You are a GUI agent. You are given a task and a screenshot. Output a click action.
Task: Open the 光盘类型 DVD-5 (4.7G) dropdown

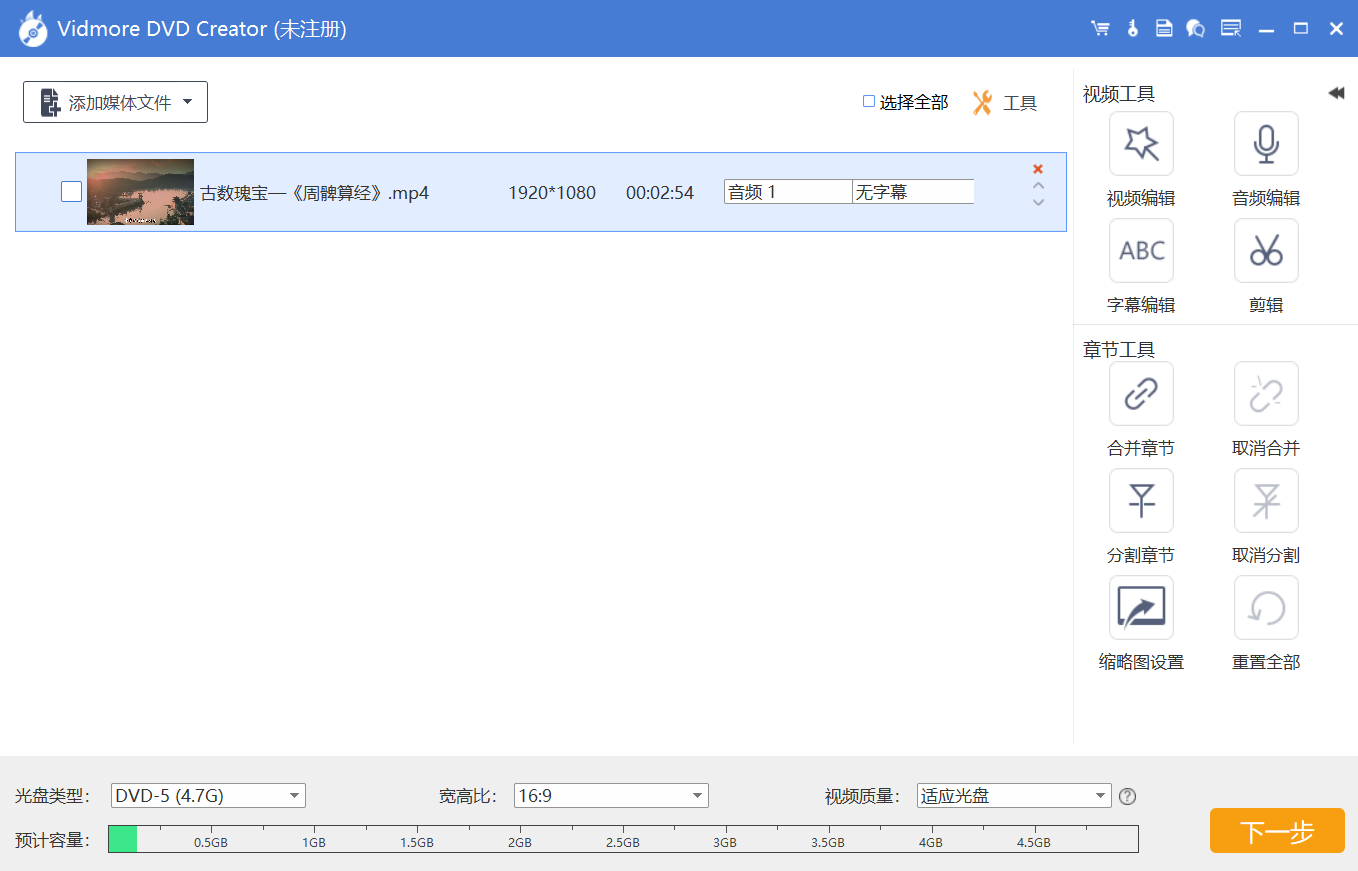[208, 796]
